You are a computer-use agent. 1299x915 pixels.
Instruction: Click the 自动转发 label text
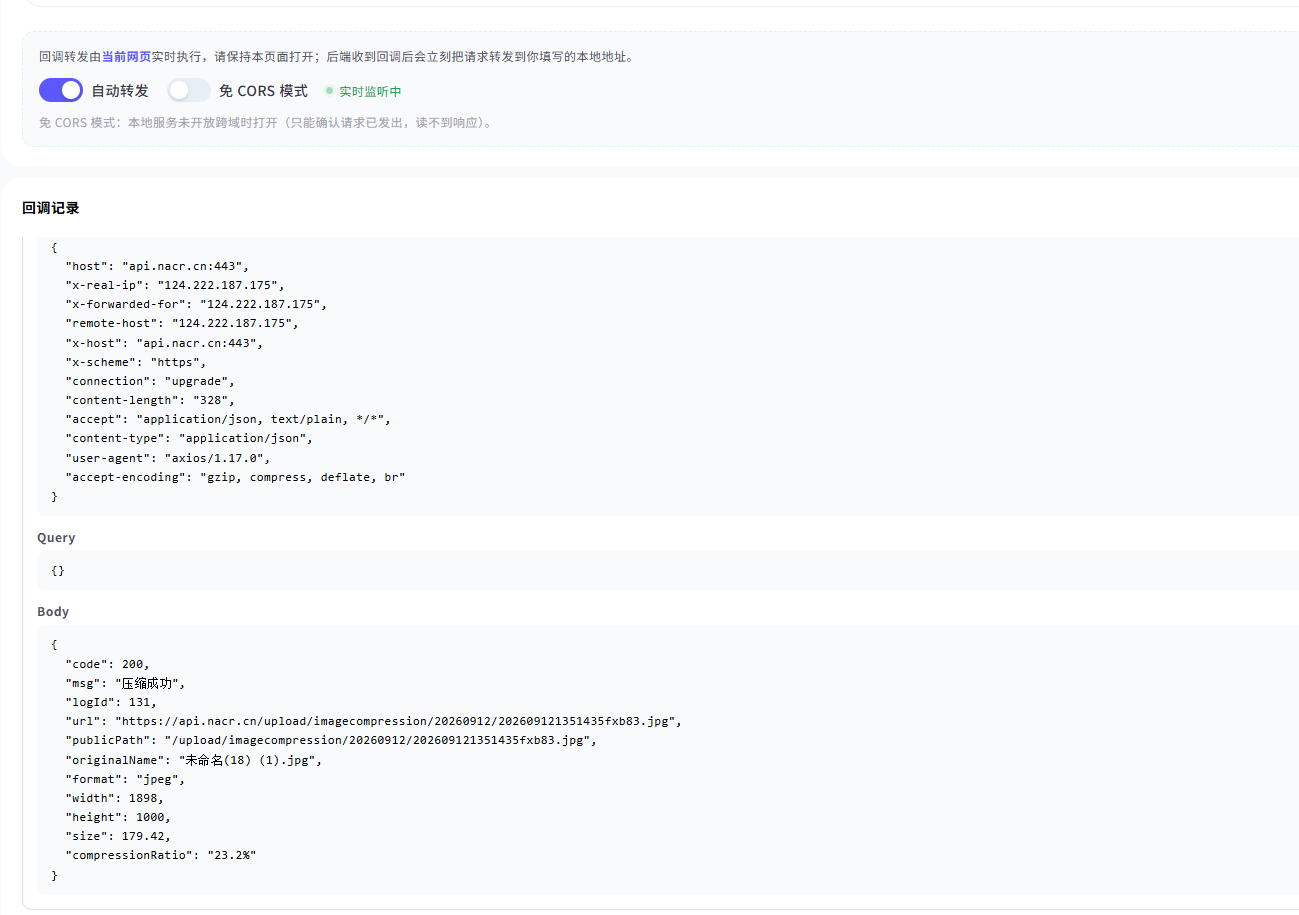click(120, 90)
